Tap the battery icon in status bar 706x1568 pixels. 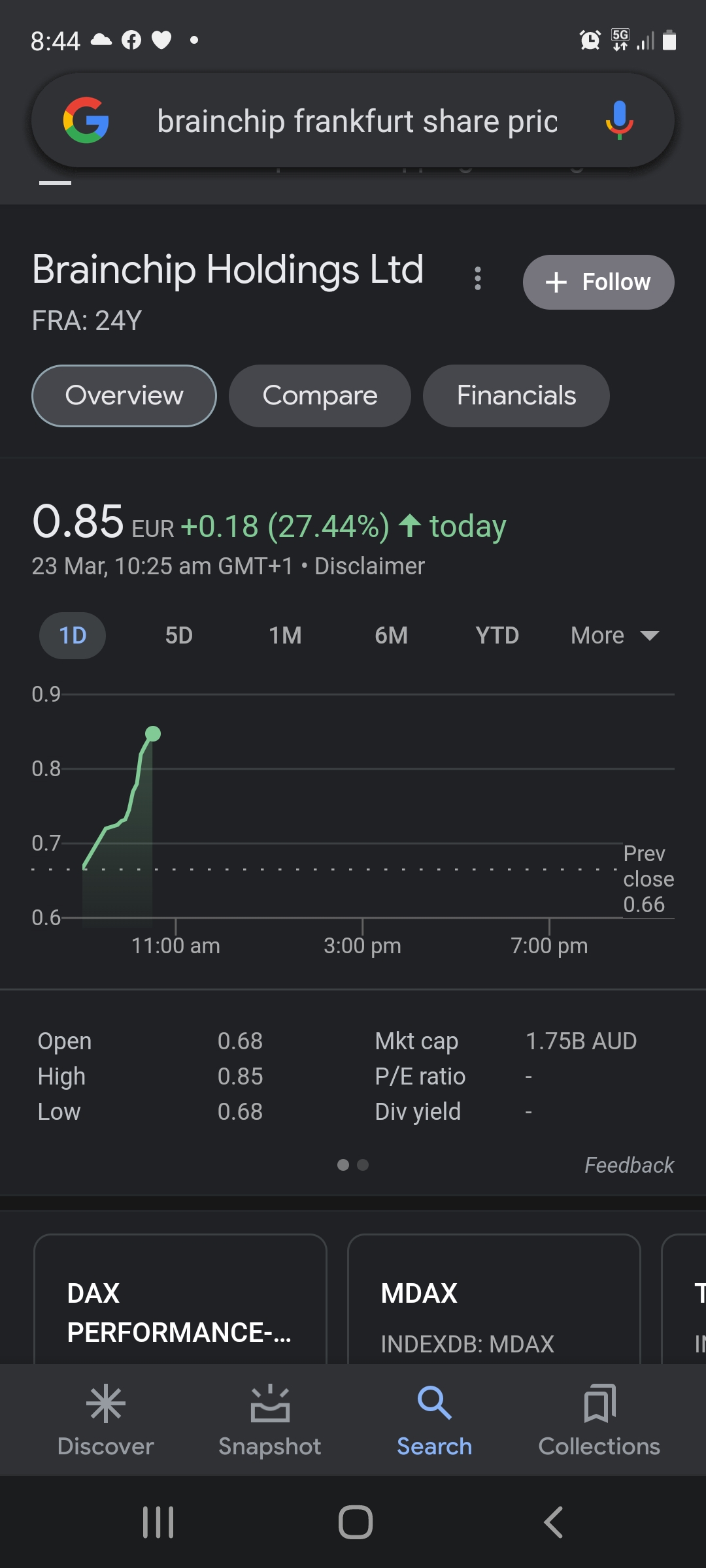click(669, 41)
